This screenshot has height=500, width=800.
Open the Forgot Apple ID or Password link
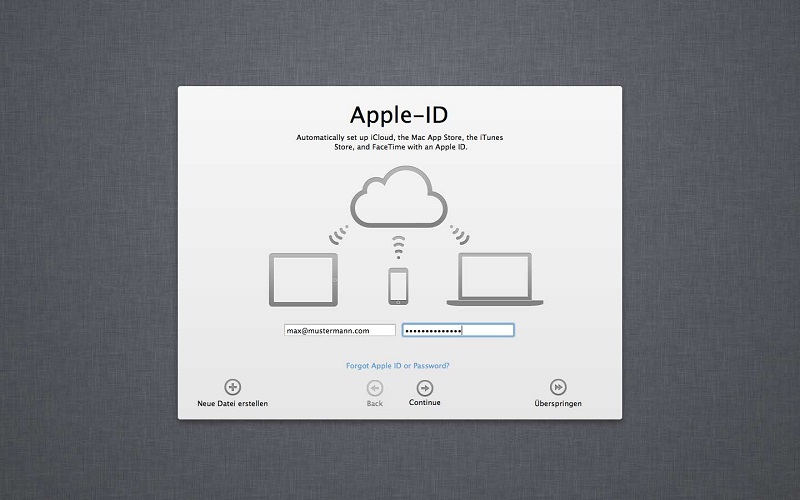pyautogui.click(x=397, y=366)
